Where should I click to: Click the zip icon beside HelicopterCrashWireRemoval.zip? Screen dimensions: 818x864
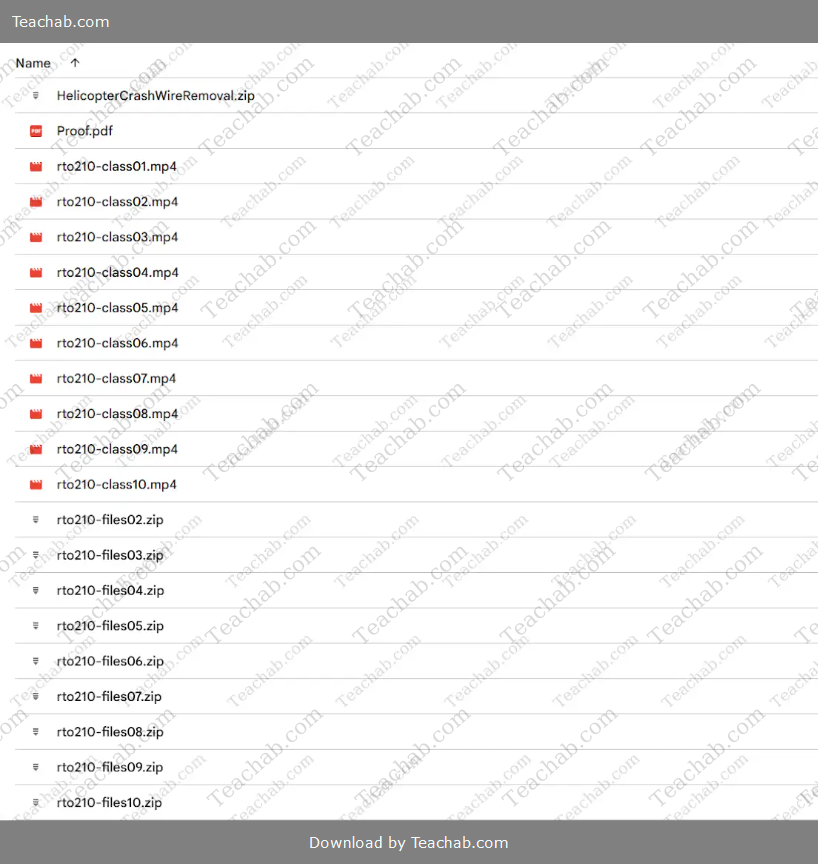click(x=36, y=96)
